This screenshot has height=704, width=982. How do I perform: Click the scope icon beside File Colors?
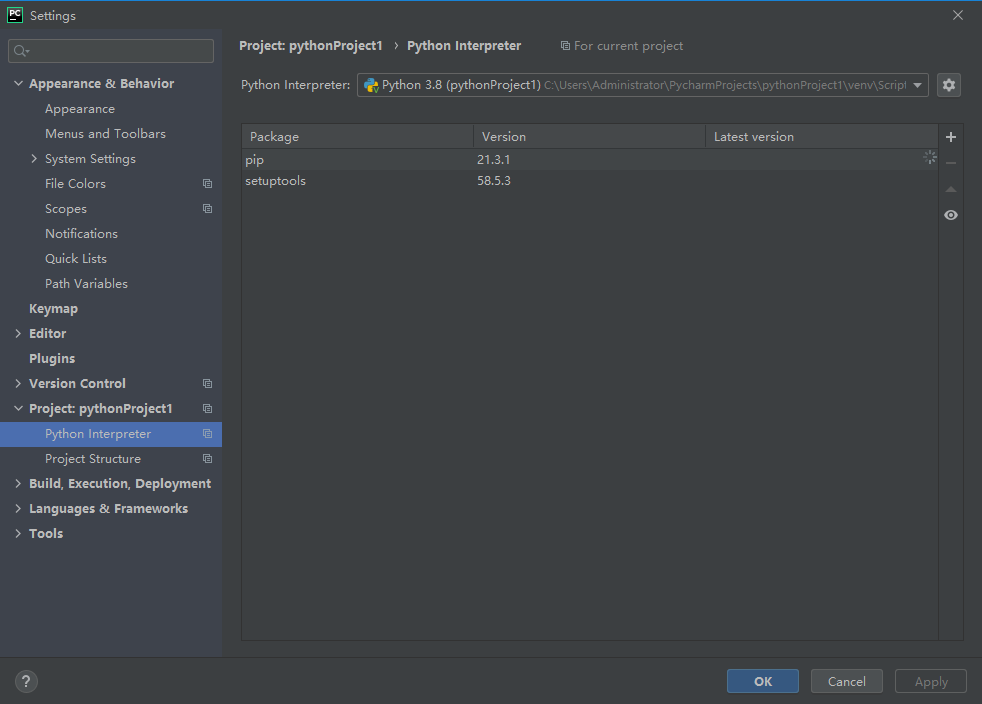[207, 183]
